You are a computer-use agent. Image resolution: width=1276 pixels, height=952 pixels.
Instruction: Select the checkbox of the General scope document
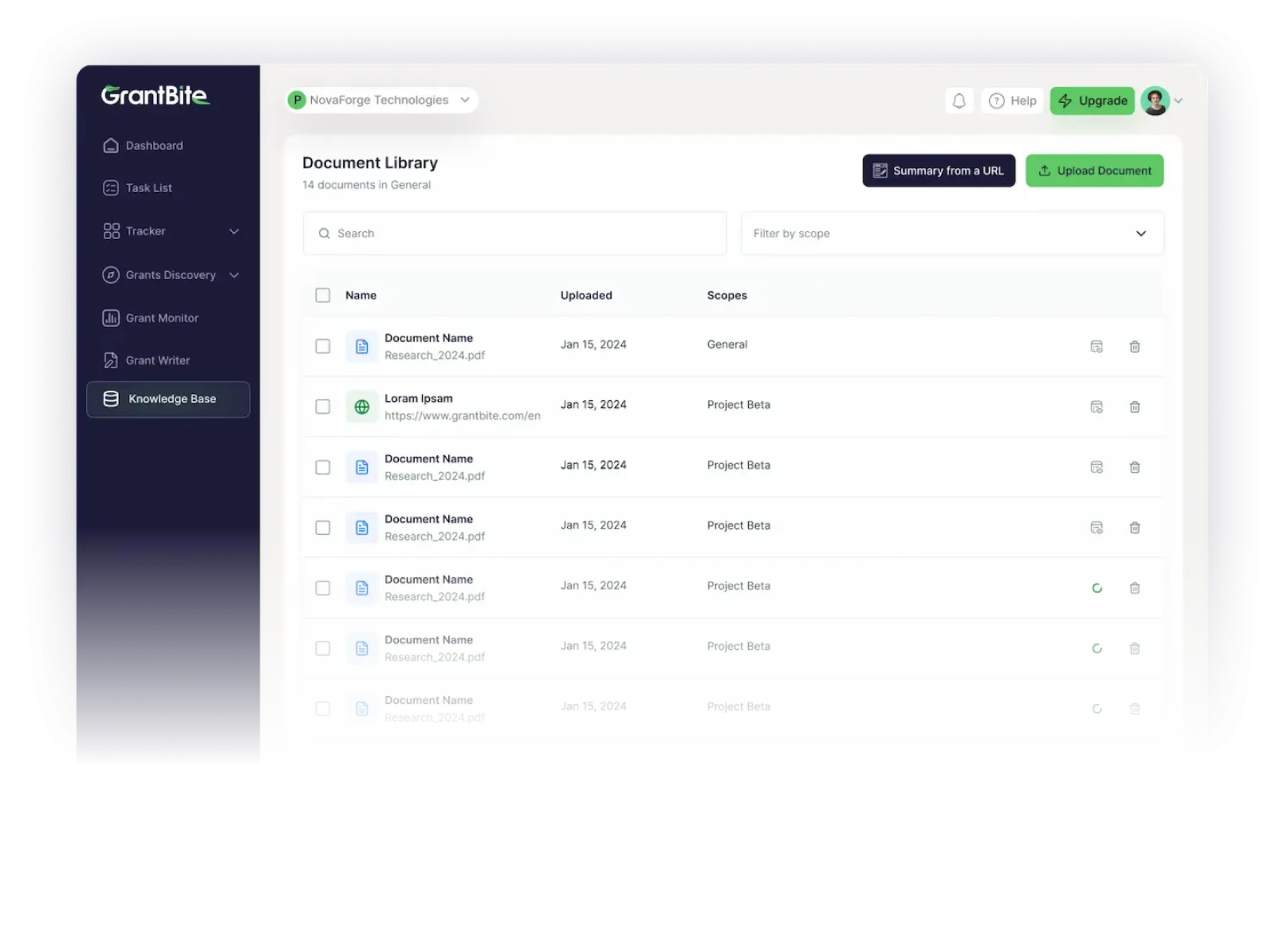(x=323, y=346)
